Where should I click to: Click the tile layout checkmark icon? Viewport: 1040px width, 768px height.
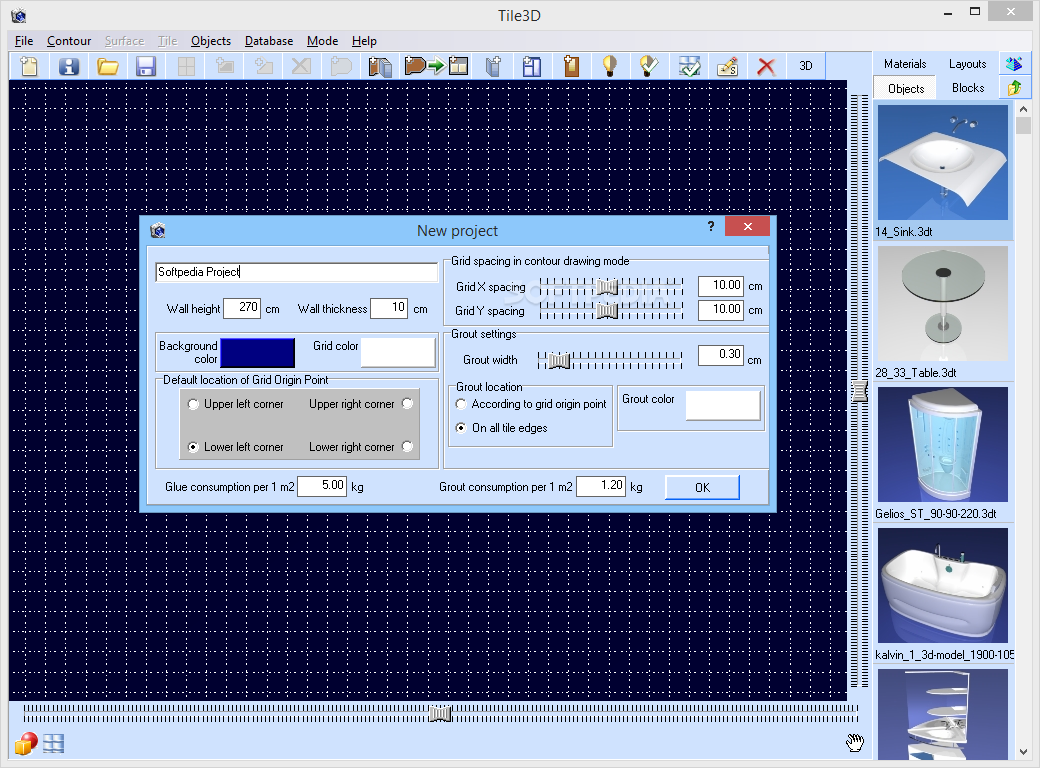click(x=689, y=66)
